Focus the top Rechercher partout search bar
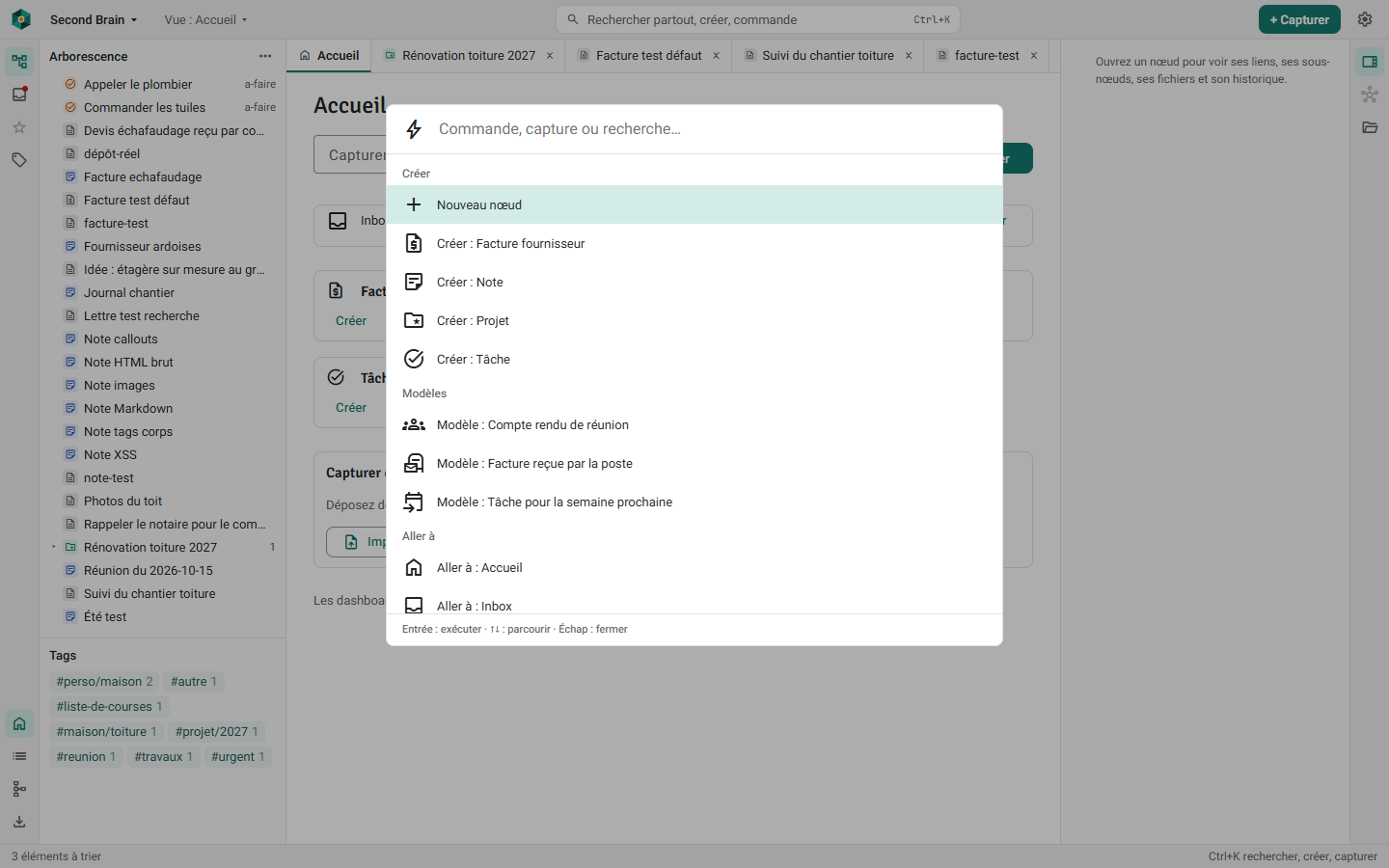 (x=758, y=19)
